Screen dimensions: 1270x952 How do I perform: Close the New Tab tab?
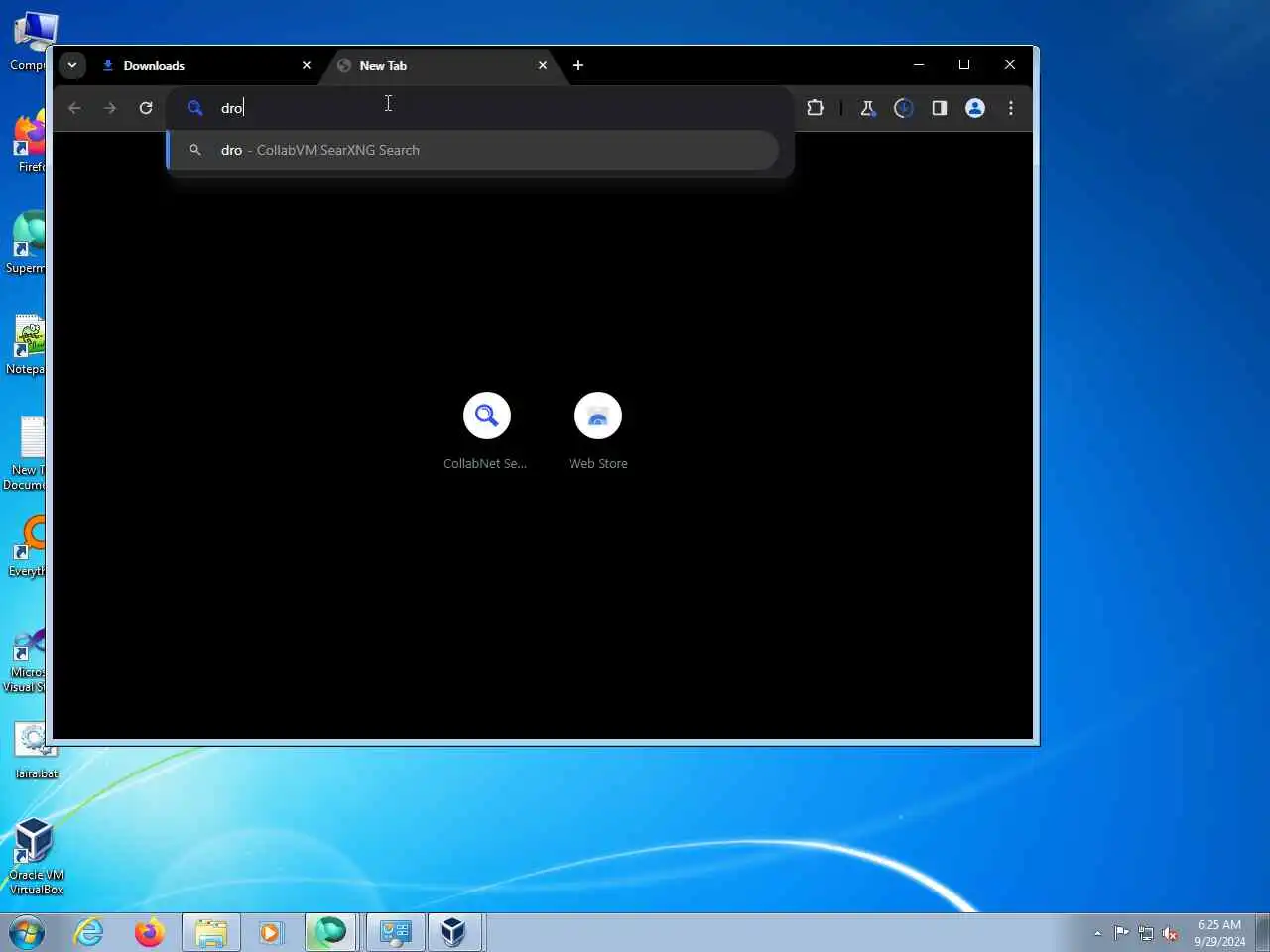tap(543, 65)
